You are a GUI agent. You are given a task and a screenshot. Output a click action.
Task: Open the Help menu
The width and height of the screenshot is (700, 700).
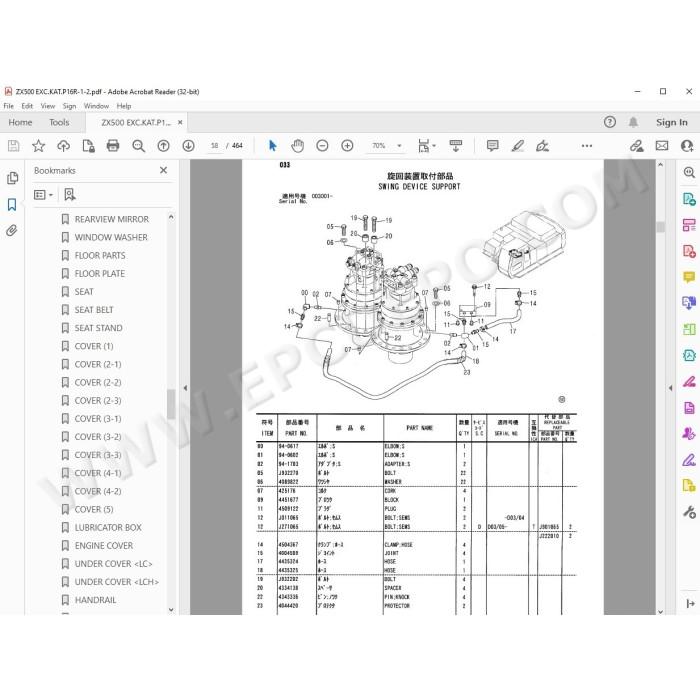[x=124, y=106]
